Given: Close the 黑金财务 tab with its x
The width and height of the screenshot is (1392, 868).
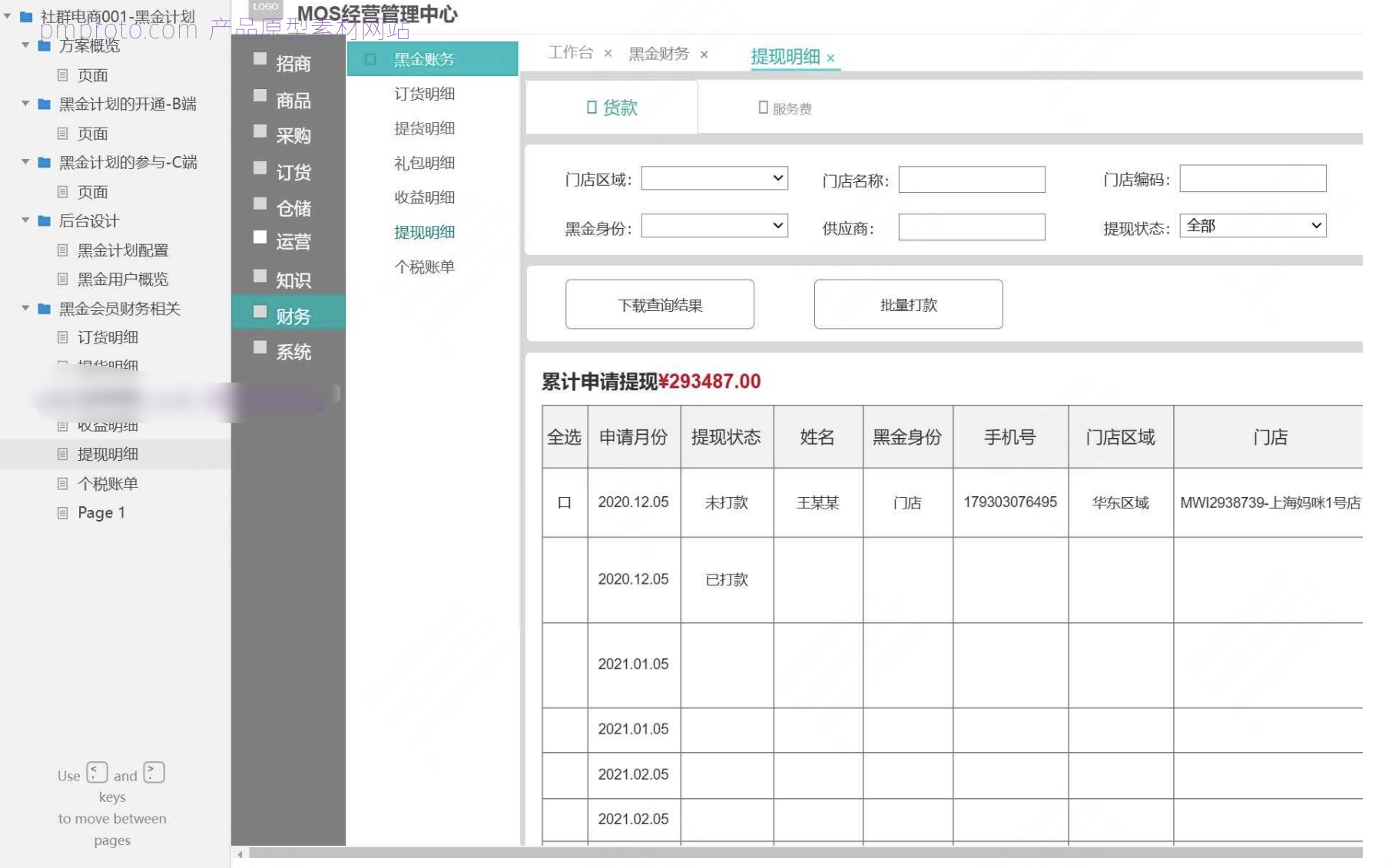Looking at the screenshot, I should 704,55.
